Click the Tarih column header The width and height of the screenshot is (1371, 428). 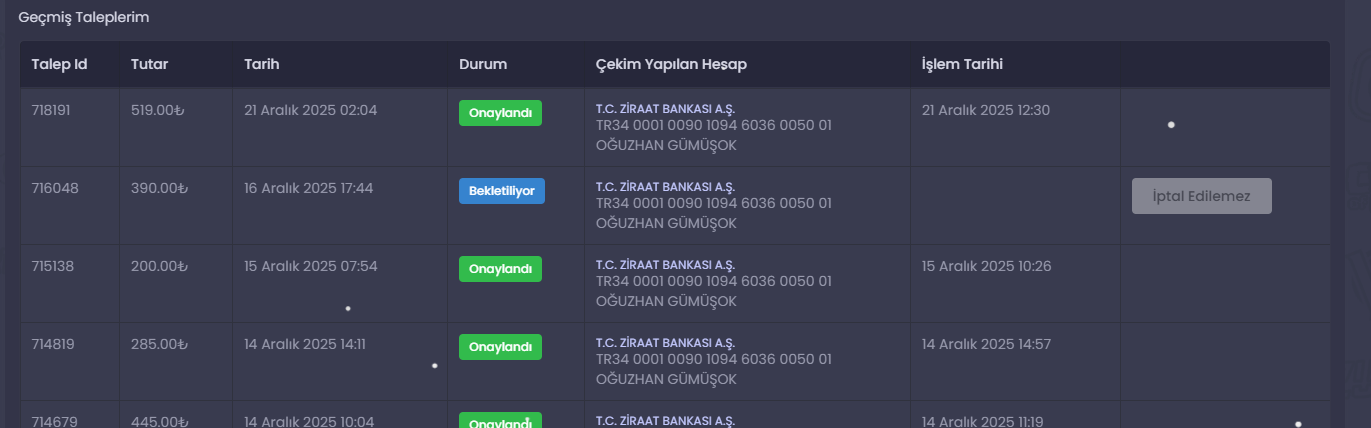pos(261,64)
